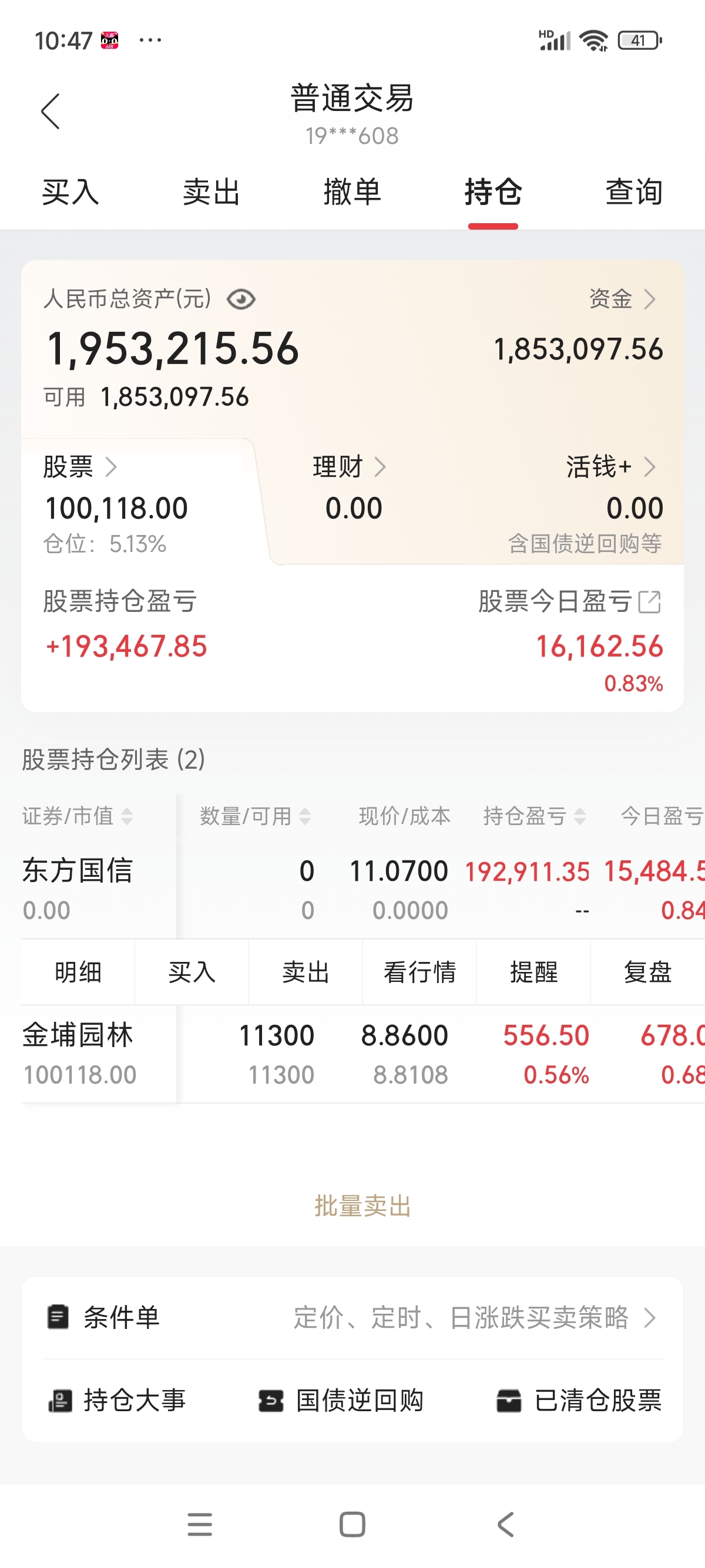The image size is (705, 1568).
Task: Sort holdings by 数量/可用 arrows
Action: (x=305, y=816)
